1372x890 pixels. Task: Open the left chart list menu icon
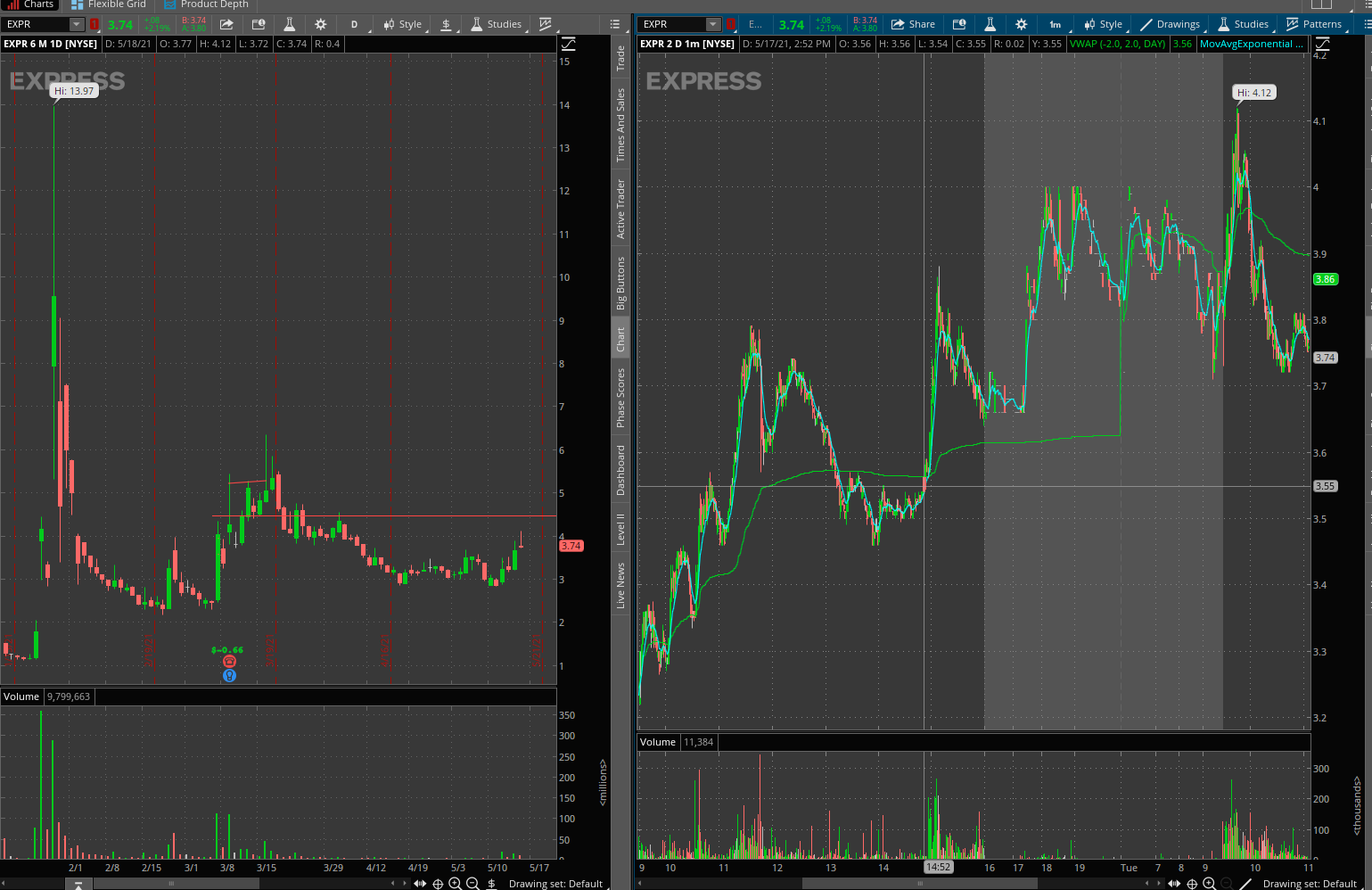[615, 24]
